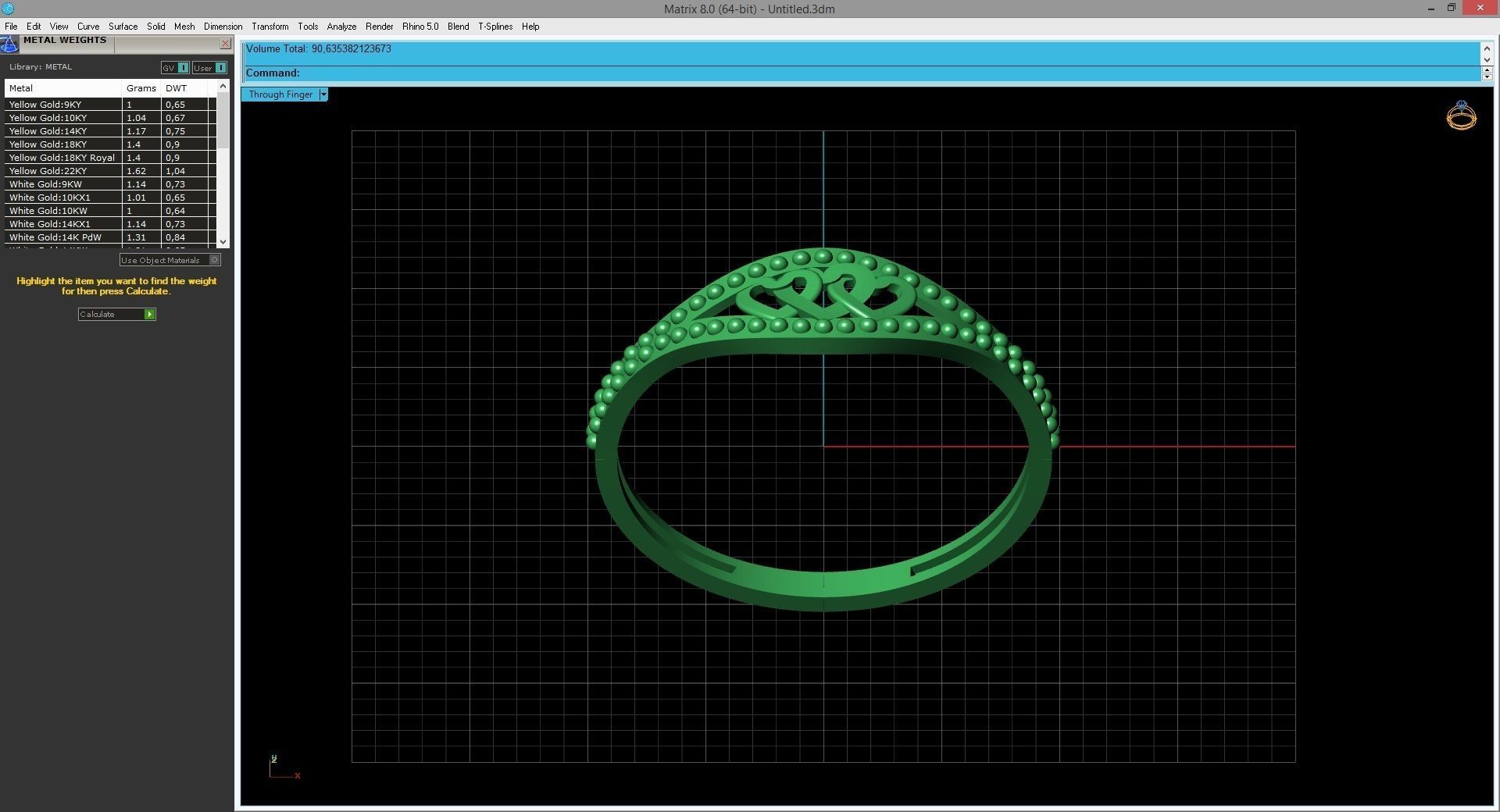Select the Yellow Gold:18KY Royal row
This screenshot has height=812, width=1500.
point(110,158)
